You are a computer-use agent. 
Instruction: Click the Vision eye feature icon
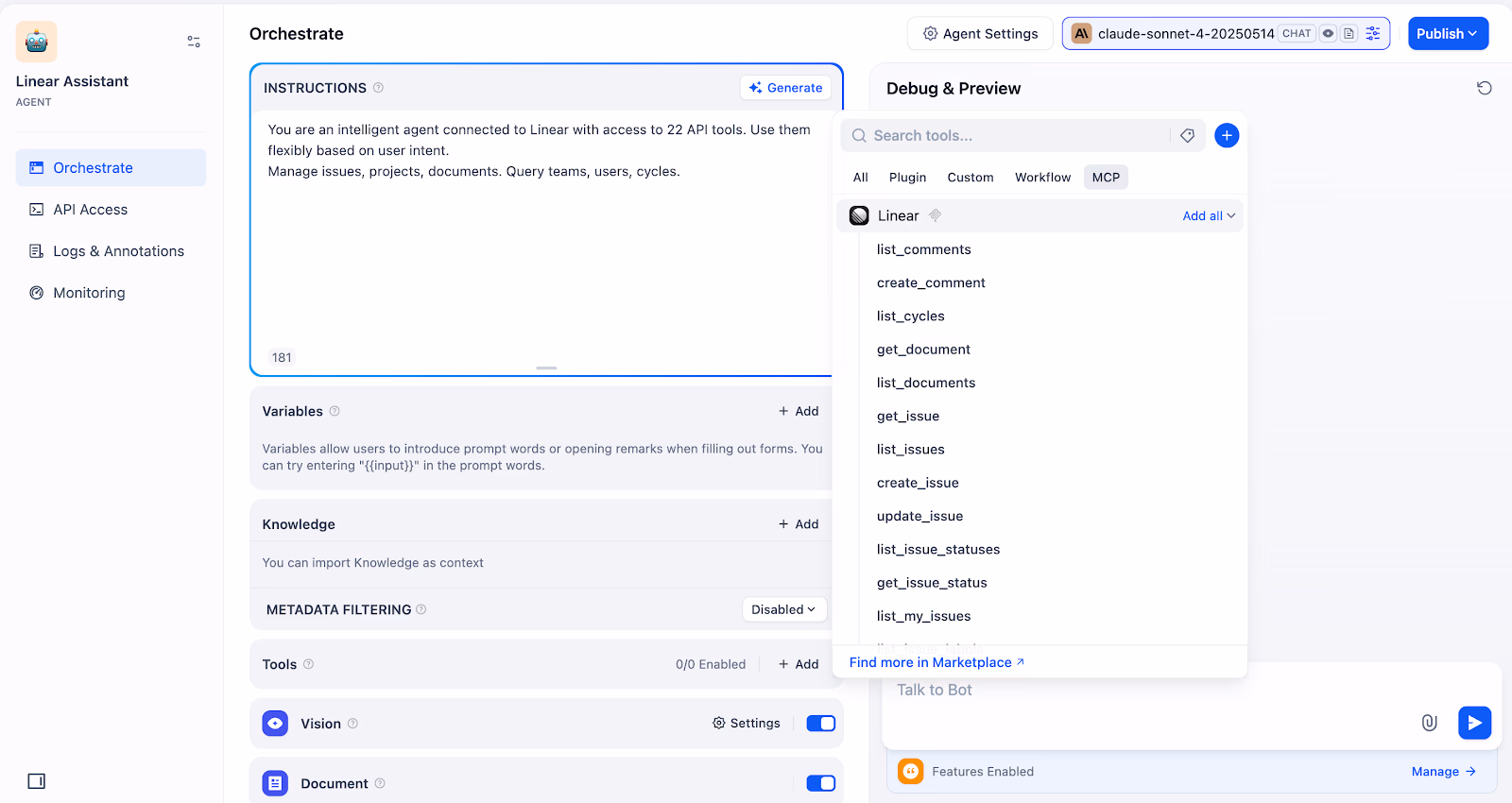coord(275,724)
